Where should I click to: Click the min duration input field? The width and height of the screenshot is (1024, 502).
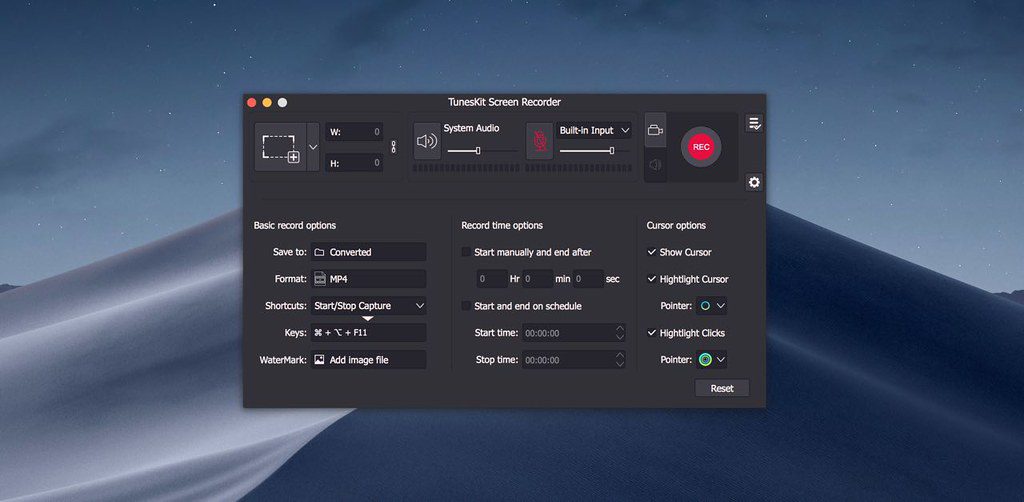(537, 279)
